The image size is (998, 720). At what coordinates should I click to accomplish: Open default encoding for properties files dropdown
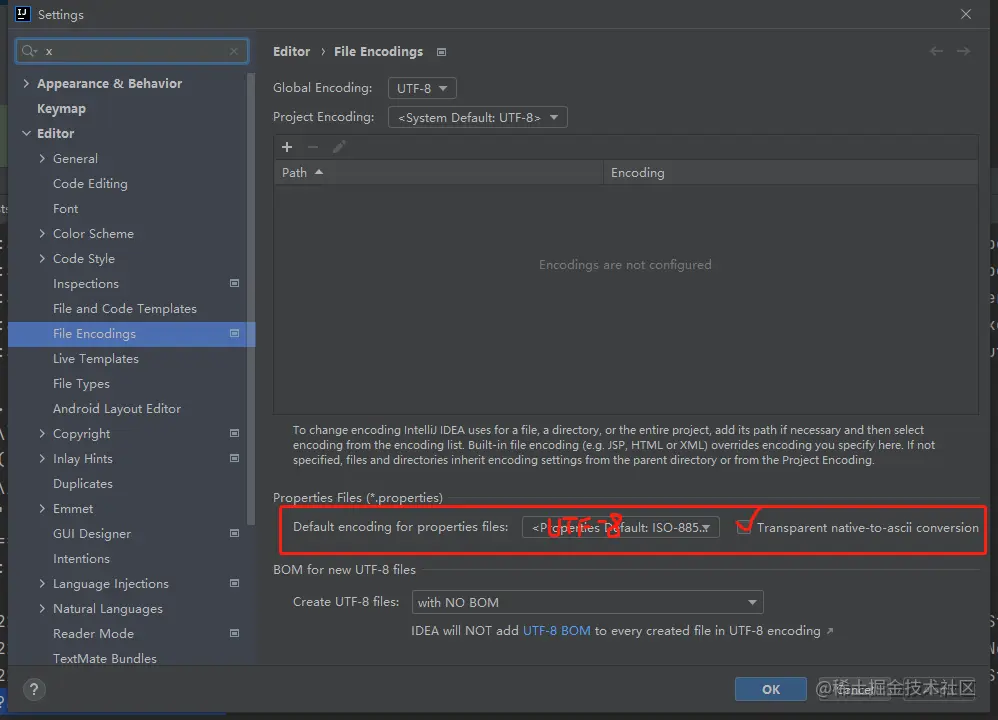621,527
